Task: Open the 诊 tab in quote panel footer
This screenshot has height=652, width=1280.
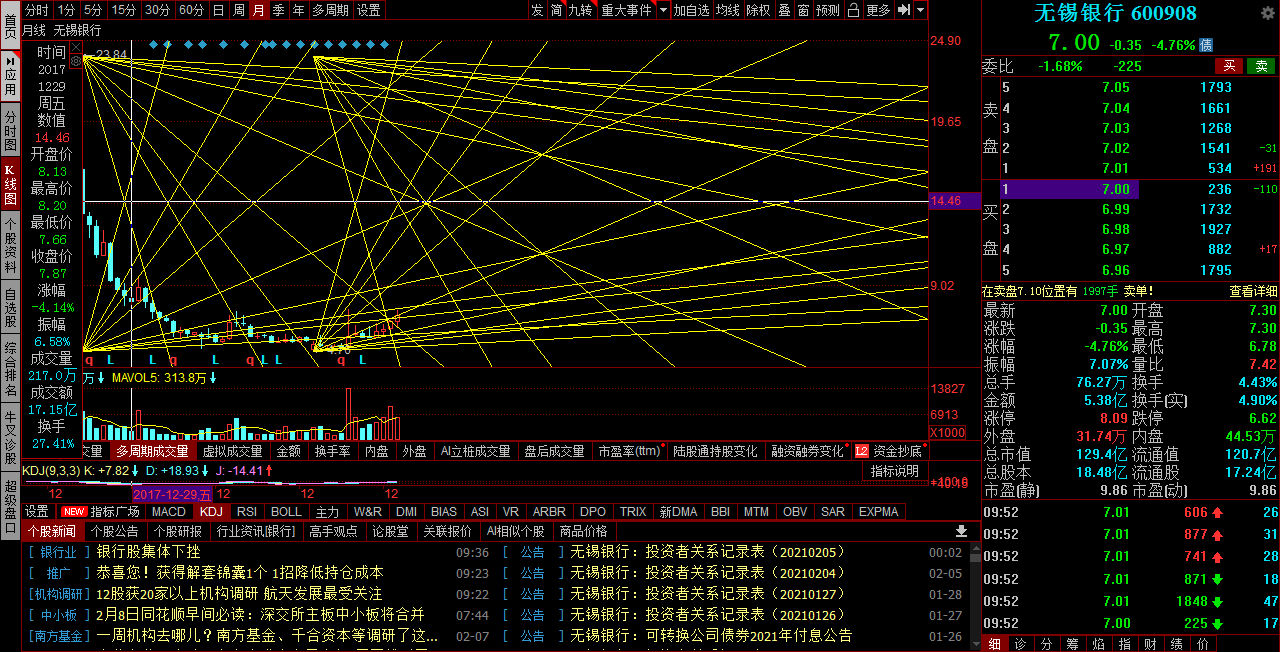Action: pyautogui.click(x=1019, y=644)
